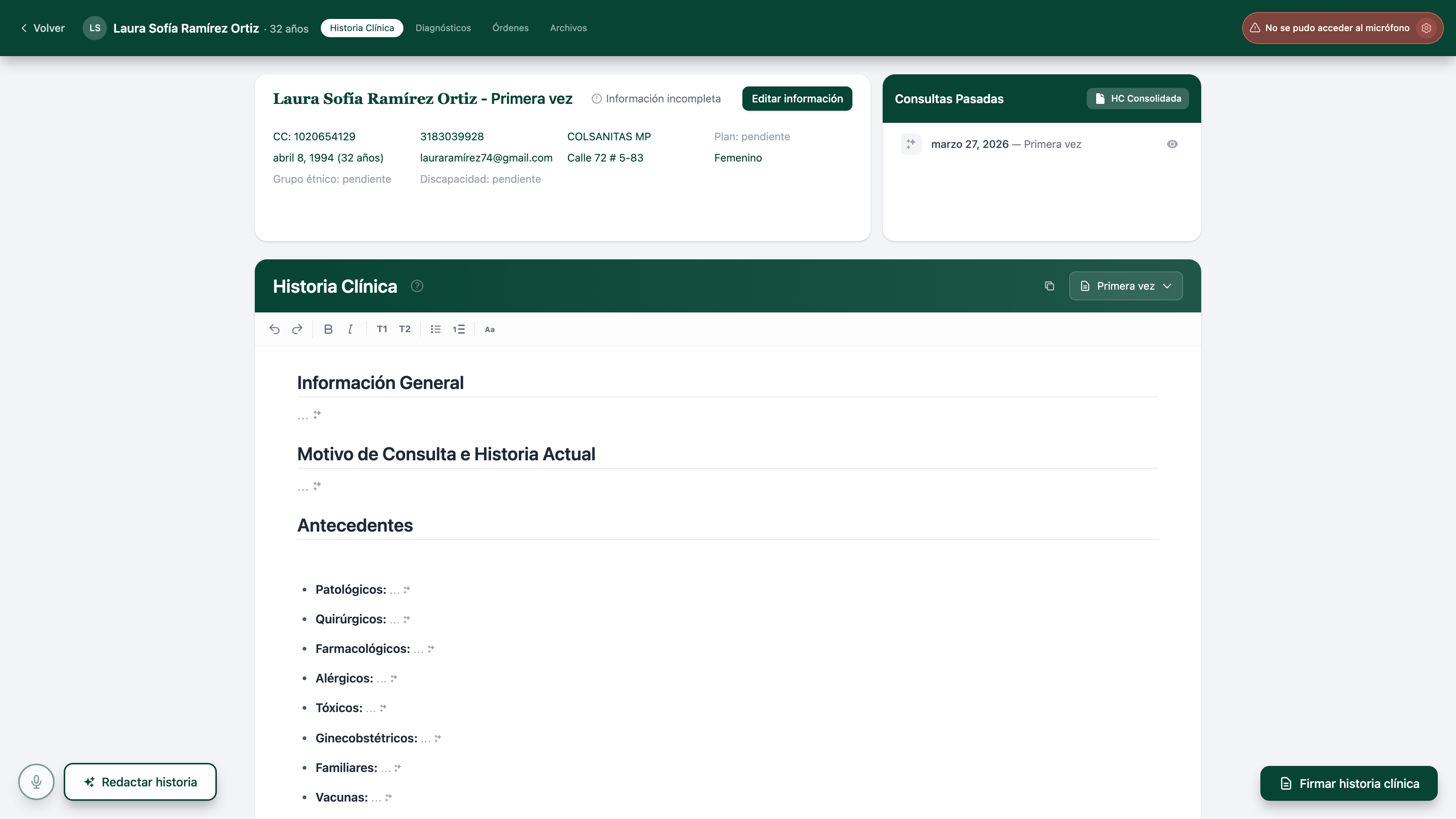Image resolution: width=1456 pixels, height=819 pixels.
Task: Click Editar información button
Action: pos(797,98)
